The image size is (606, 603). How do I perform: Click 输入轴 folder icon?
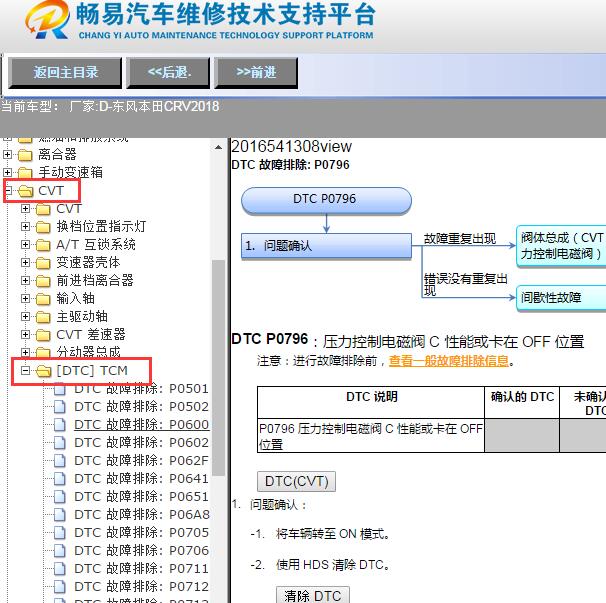43,299
